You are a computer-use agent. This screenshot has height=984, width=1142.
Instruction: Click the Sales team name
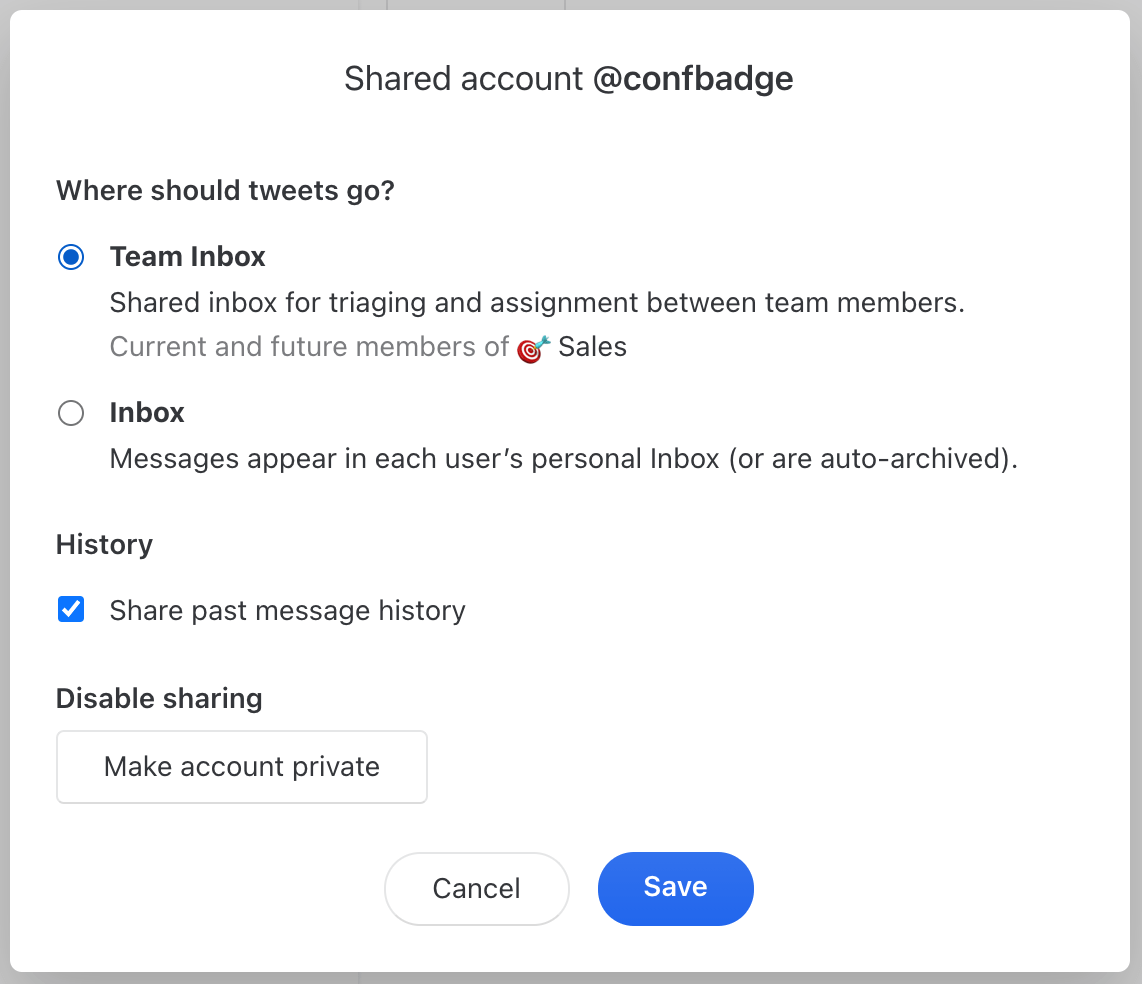pyautogui.click(x=593, y=347)
